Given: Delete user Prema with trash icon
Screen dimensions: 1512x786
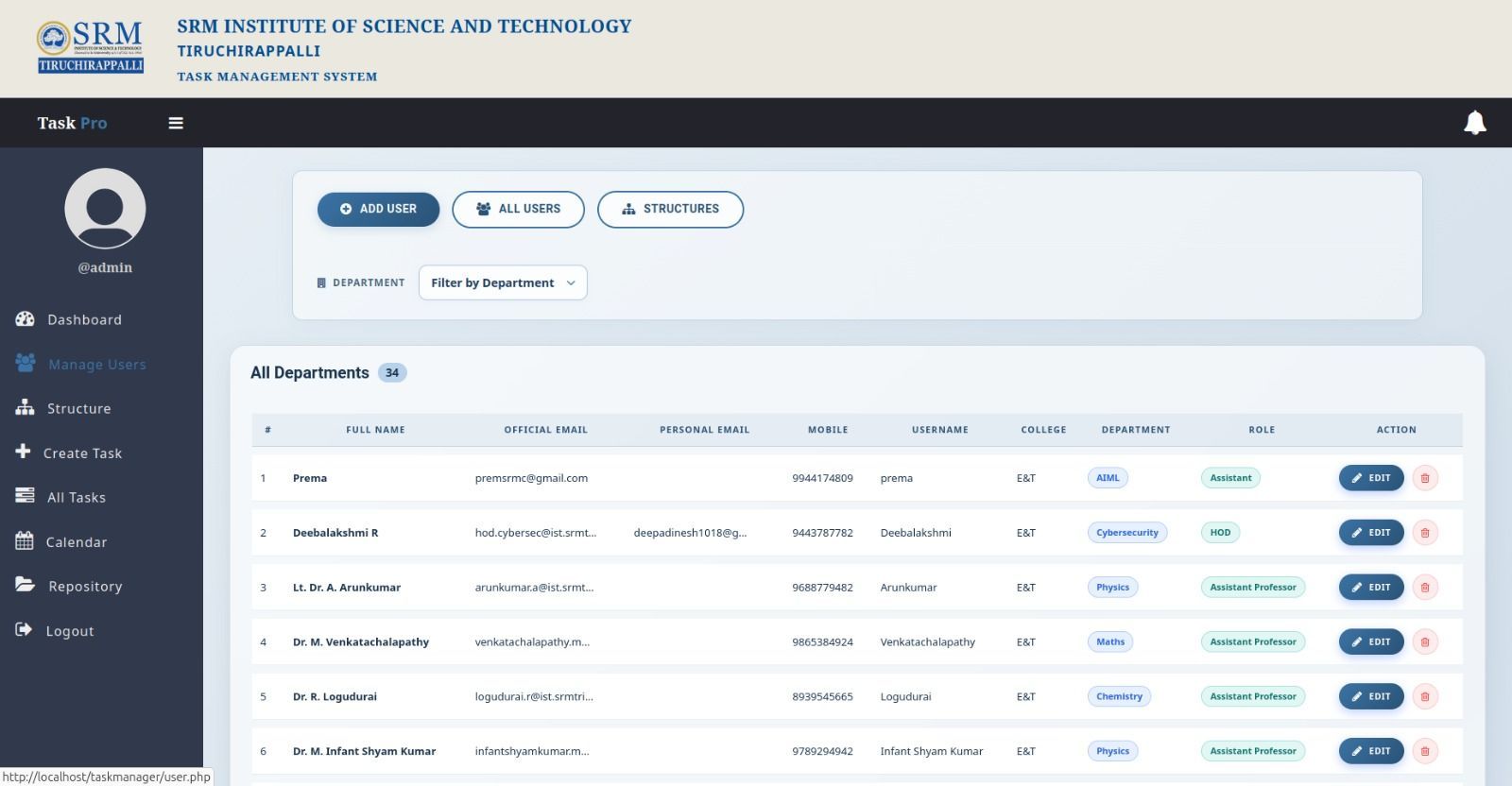Looking at the screenshot, I should click(1425, 478).
